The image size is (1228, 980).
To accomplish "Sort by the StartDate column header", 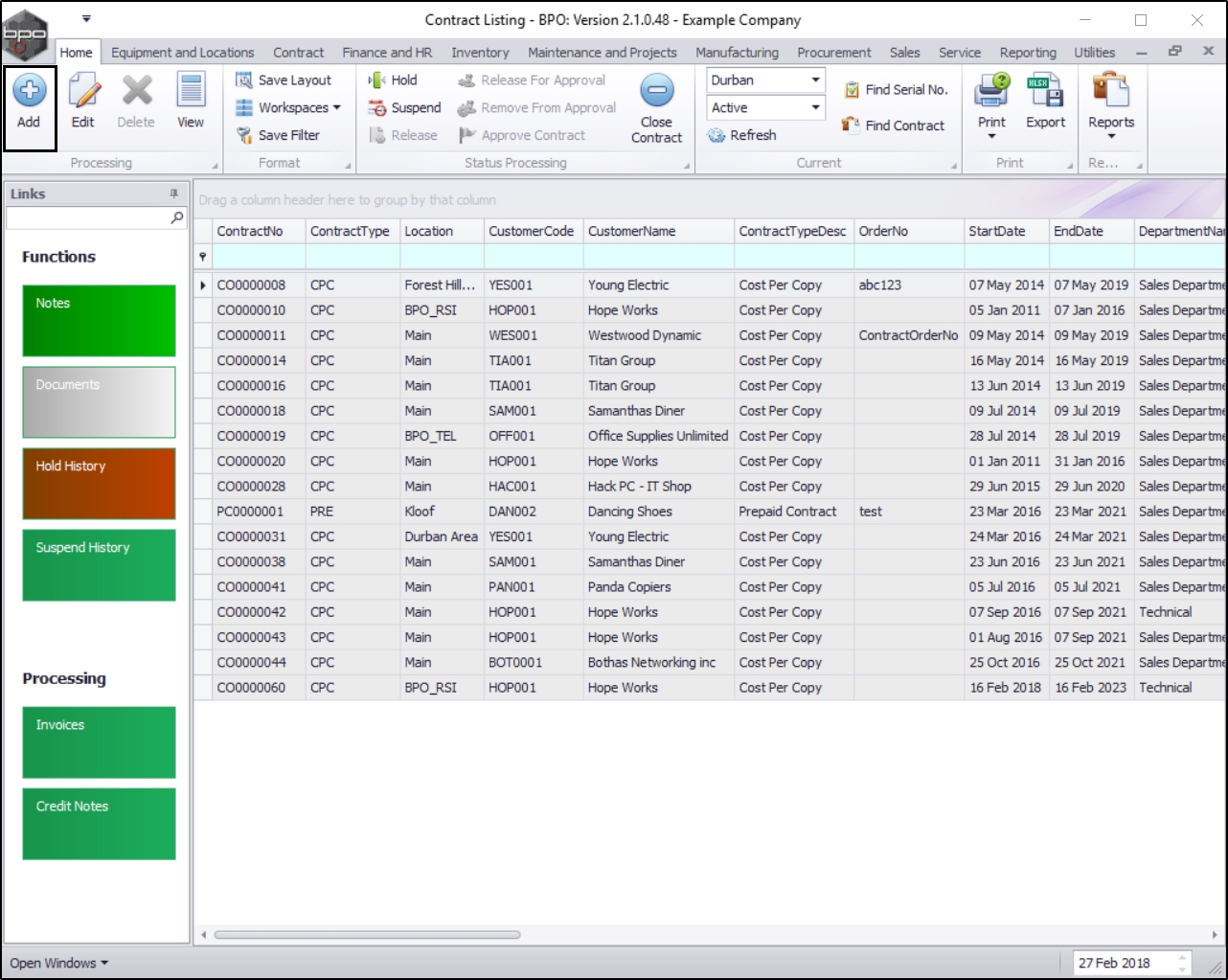I will (x=1007, y=231).
